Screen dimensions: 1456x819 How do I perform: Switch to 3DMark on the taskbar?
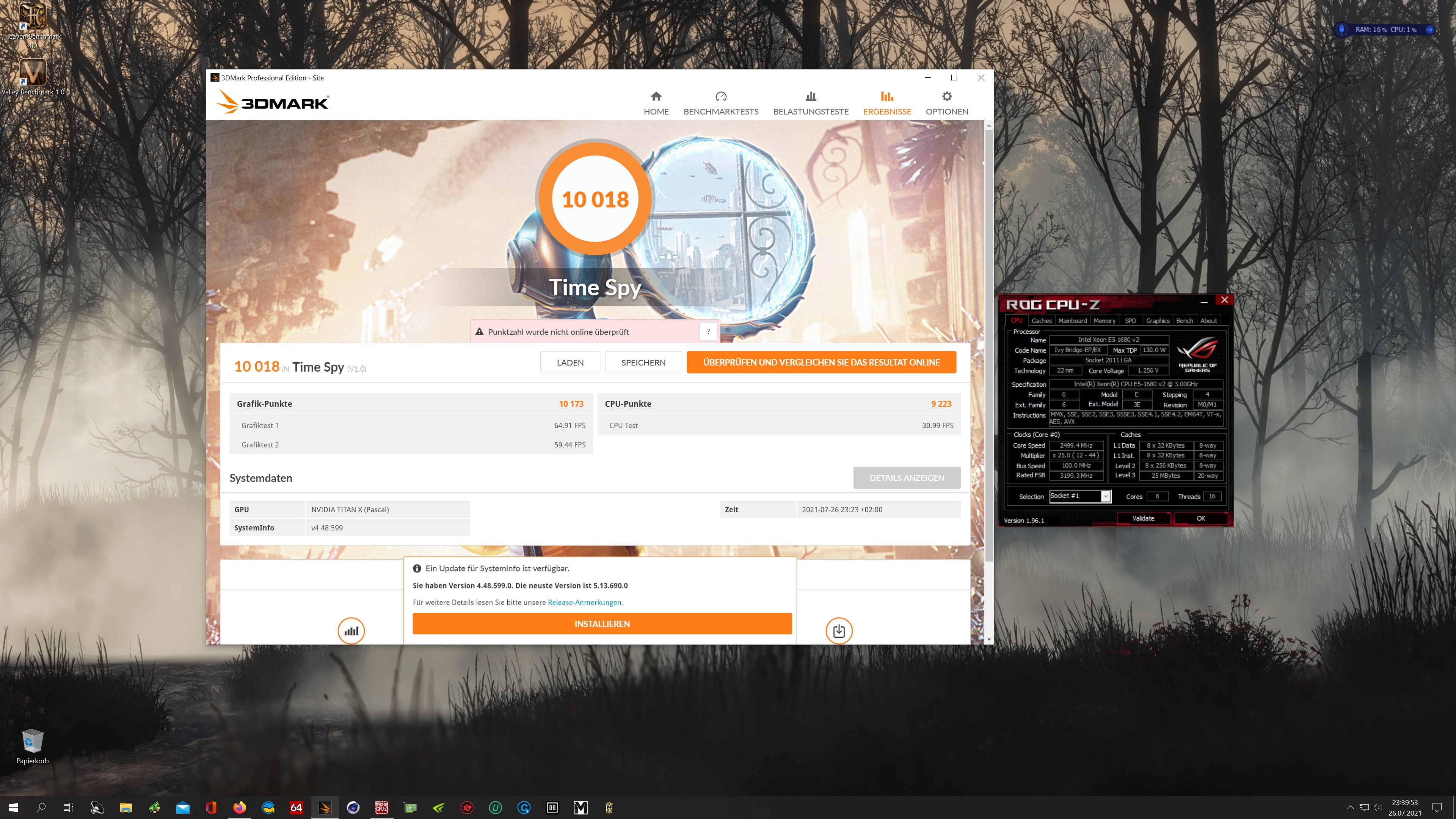coord(325,807)
